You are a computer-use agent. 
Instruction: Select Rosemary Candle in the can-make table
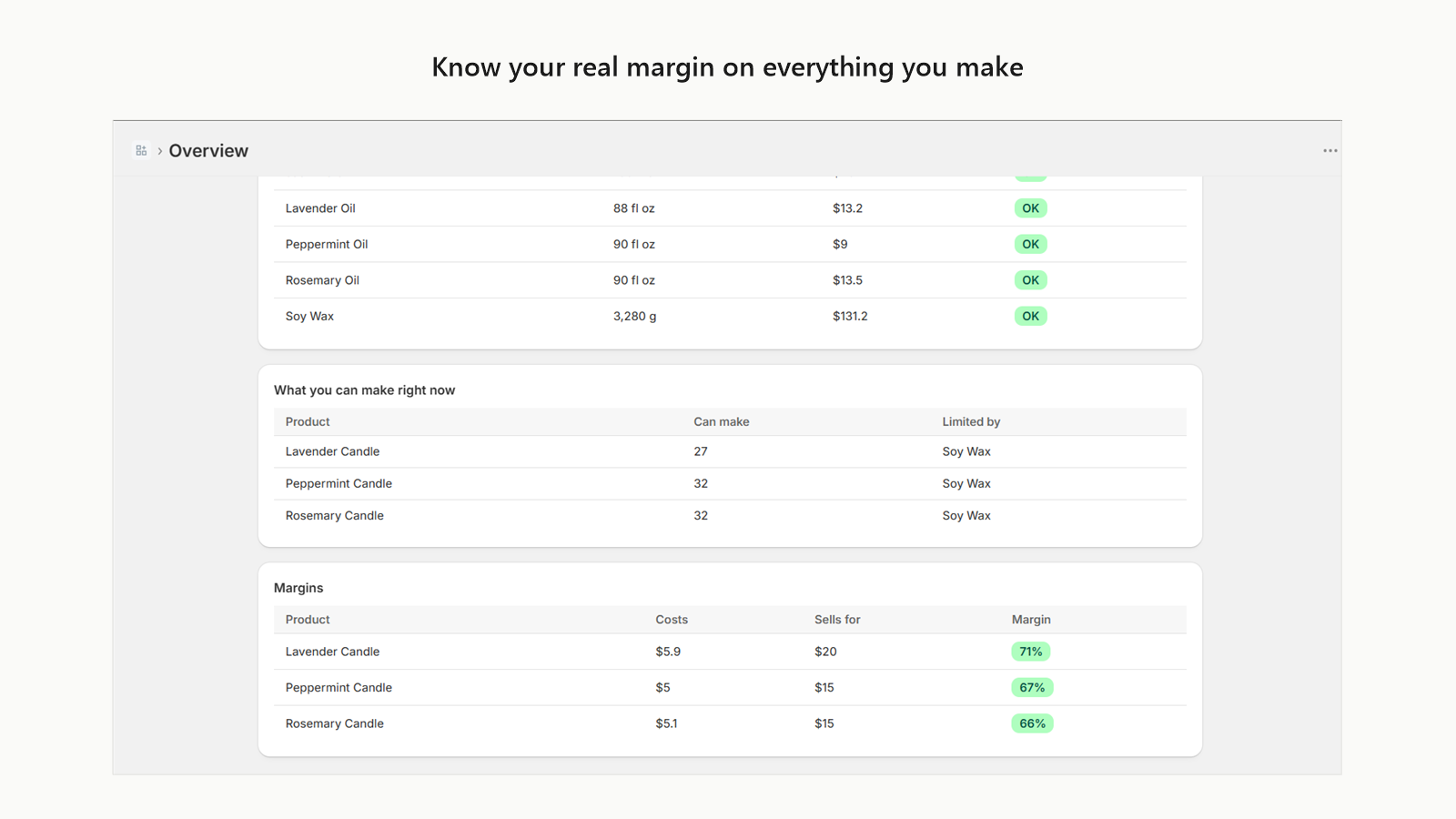pos(334,515)
